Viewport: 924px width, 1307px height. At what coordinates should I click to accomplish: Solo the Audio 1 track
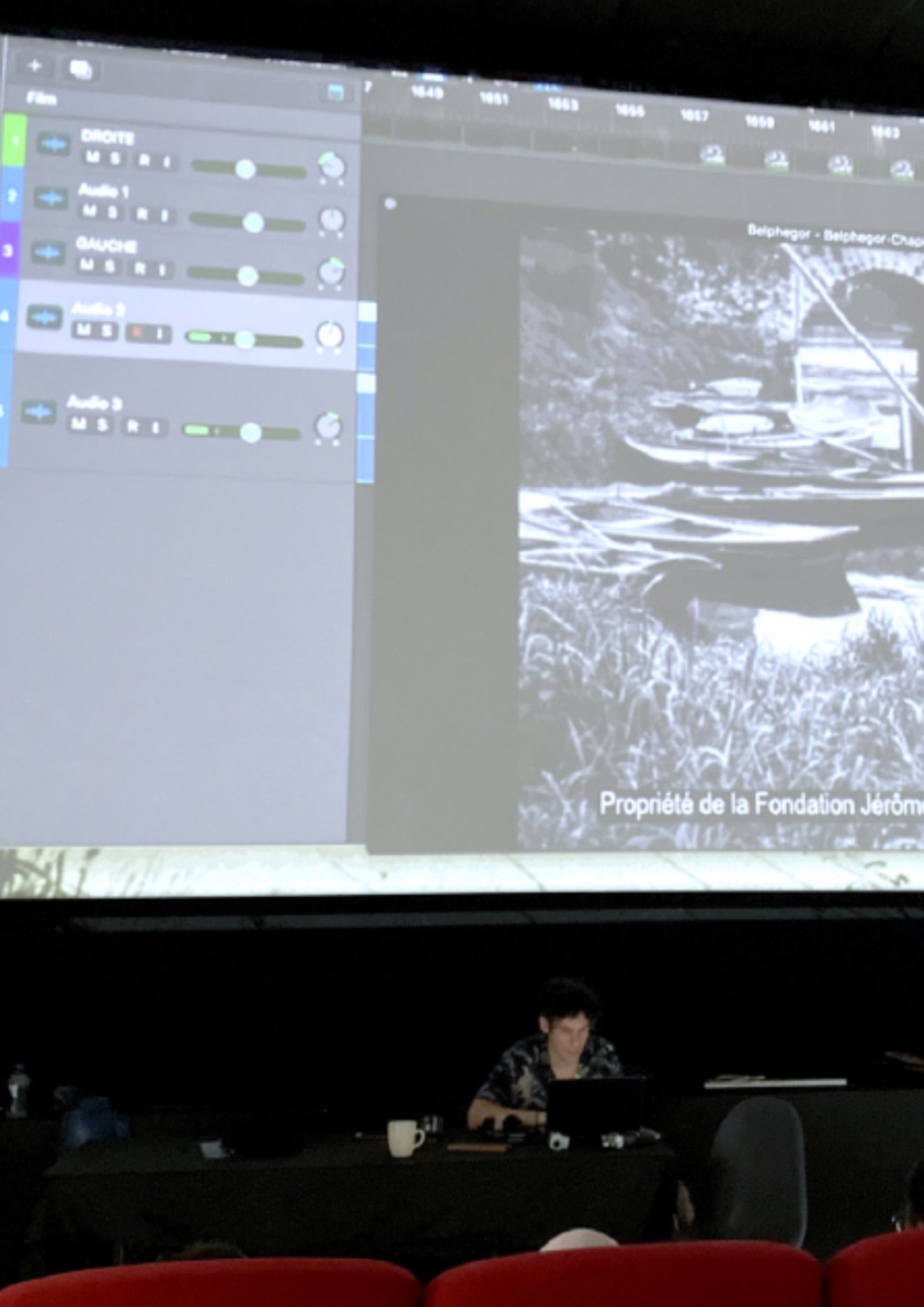(x=112, y=211)
